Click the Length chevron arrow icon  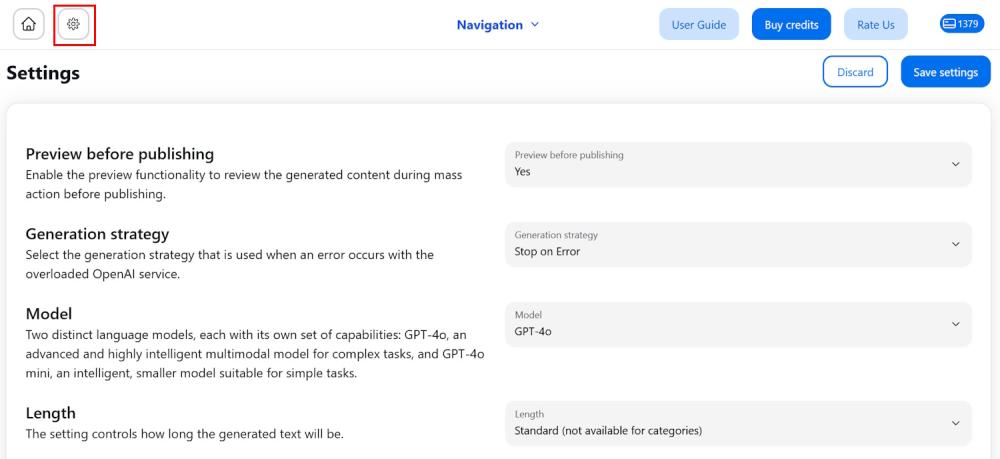click(x=955, y=423)
